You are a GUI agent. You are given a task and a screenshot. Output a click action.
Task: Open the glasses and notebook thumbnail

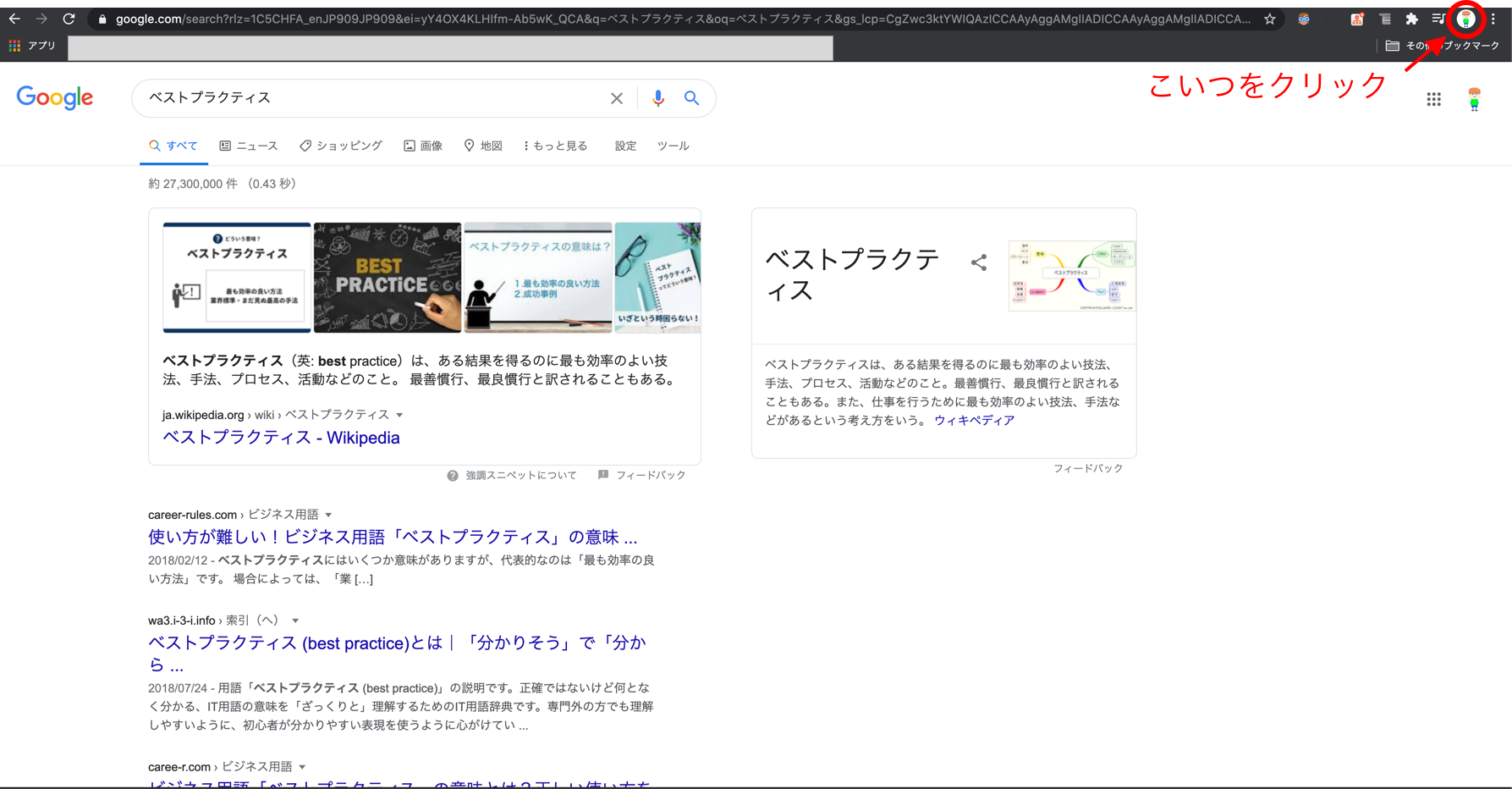pyautogui.click(x=657, y=278)
